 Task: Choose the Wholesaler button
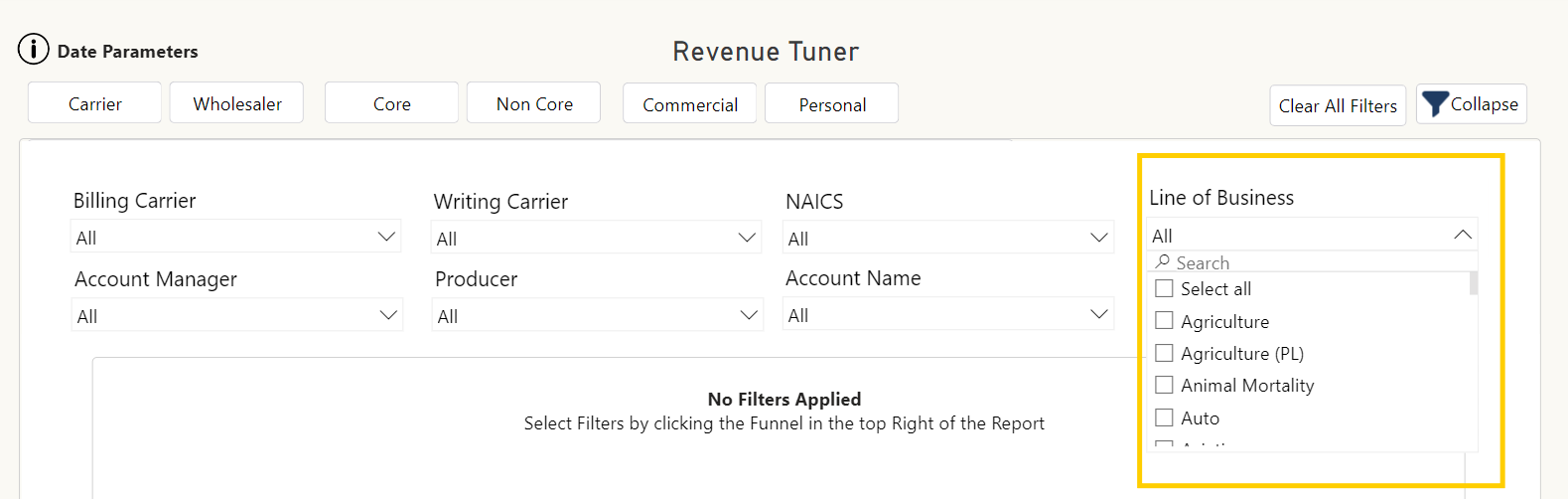(236, 103)
